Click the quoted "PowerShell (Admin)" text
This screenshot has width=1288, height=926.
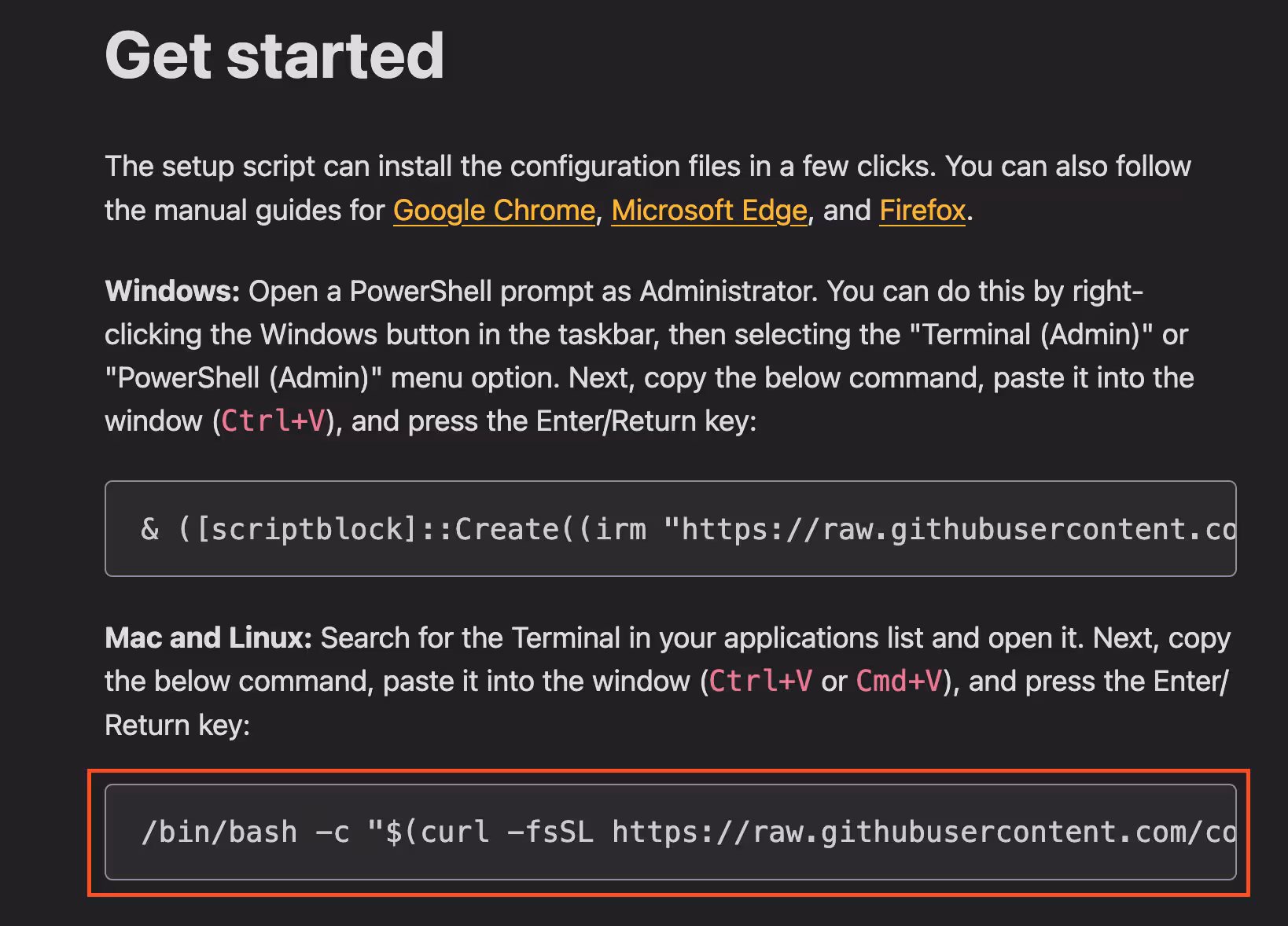tap(243, 378)
